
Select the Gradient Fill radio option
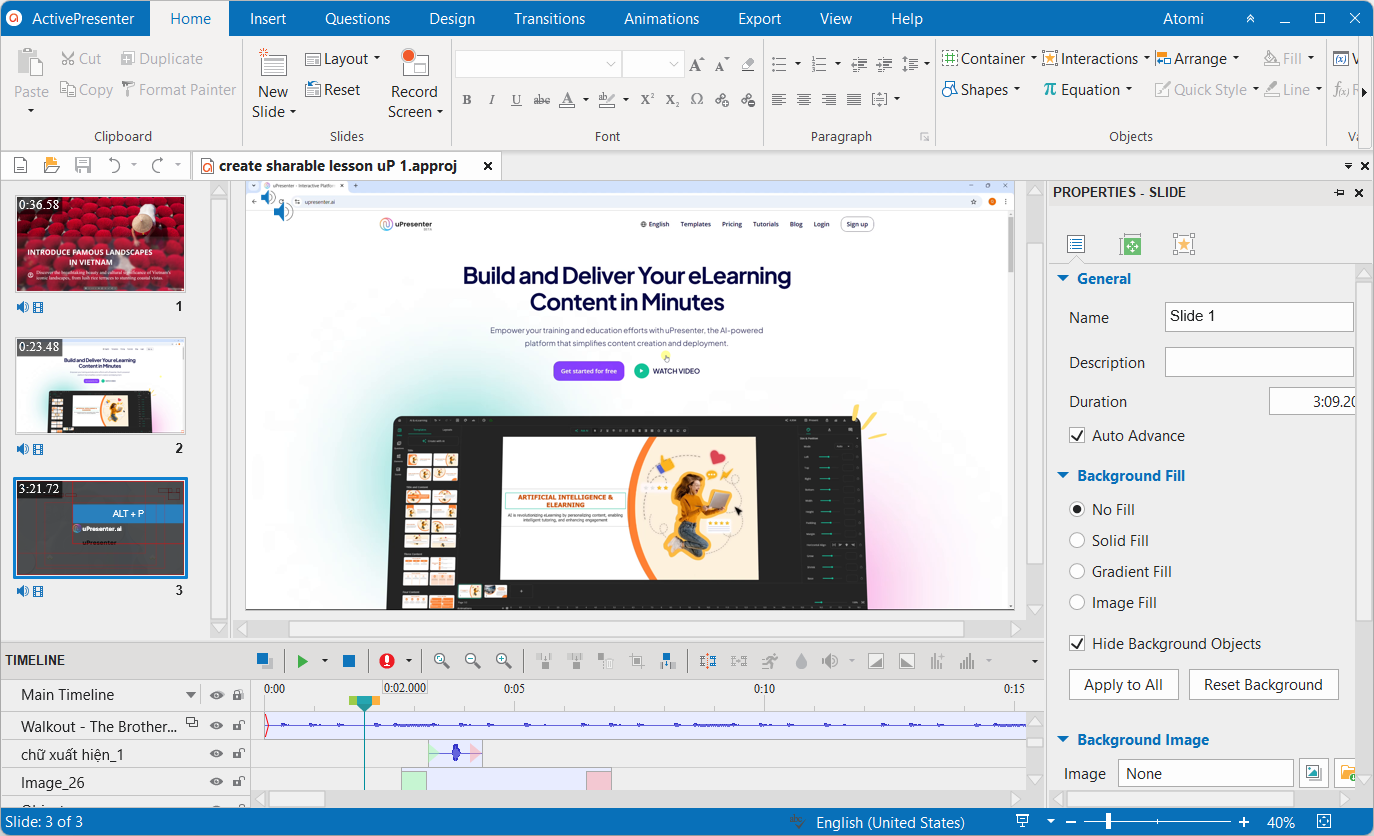1077,571
